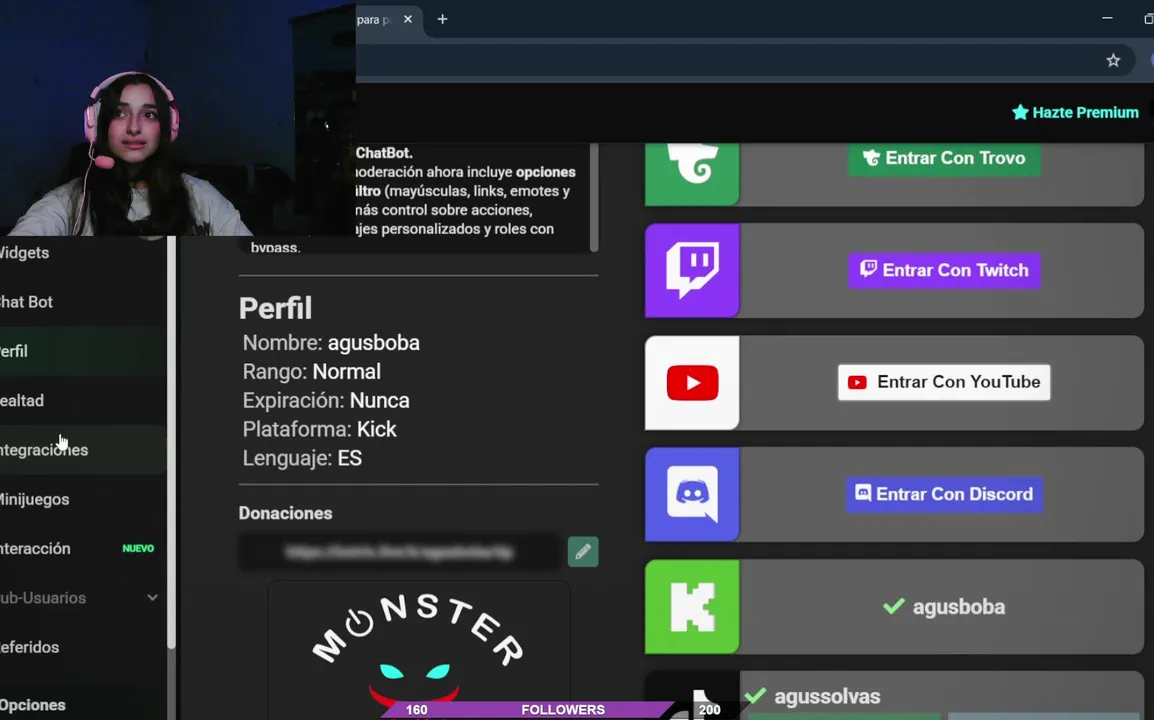1154x720 pixels.
Task: Bookmark the page with the star icon
Action: 1113,60
